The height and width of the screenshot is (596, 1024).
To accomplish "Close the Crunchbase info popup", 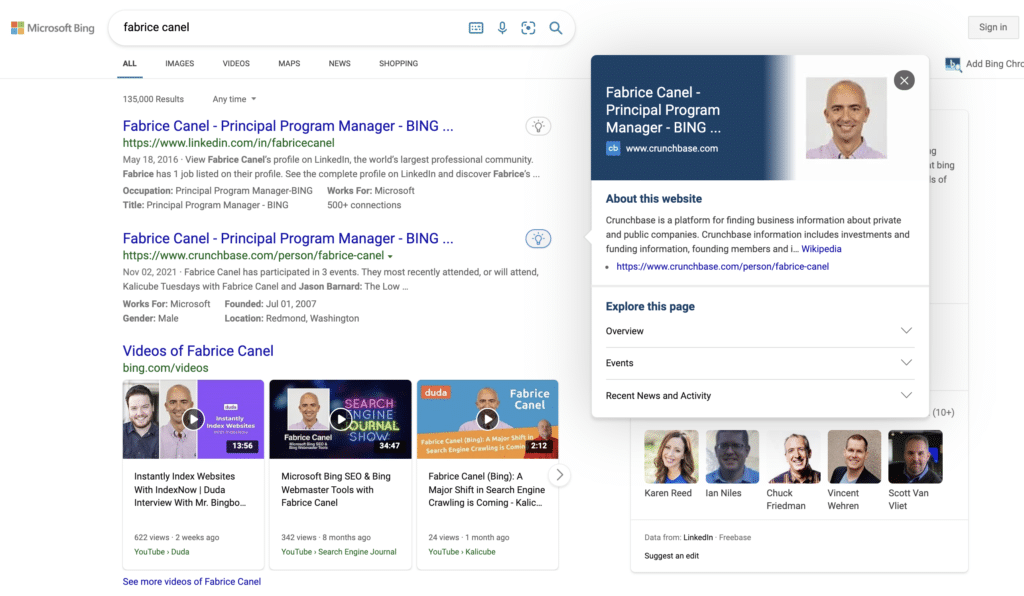I will [x=904, y=80].
